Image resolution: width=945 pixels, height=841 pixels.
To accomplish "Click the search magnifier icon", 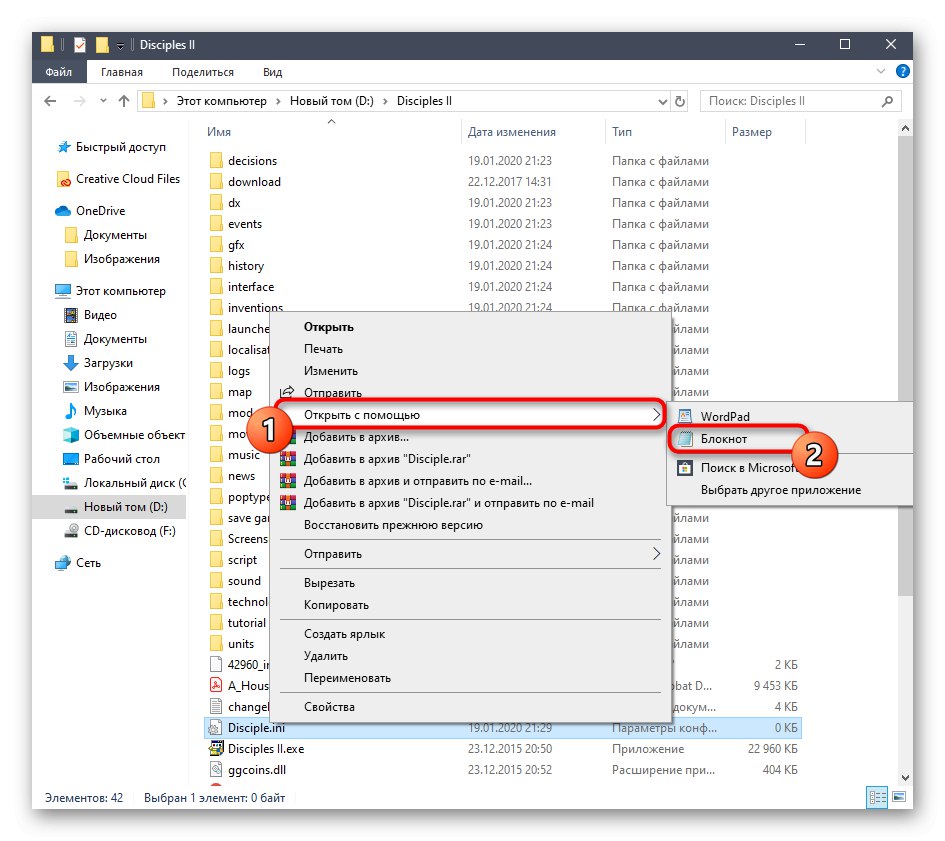I will pyautogui.click(x=887, y=101).
